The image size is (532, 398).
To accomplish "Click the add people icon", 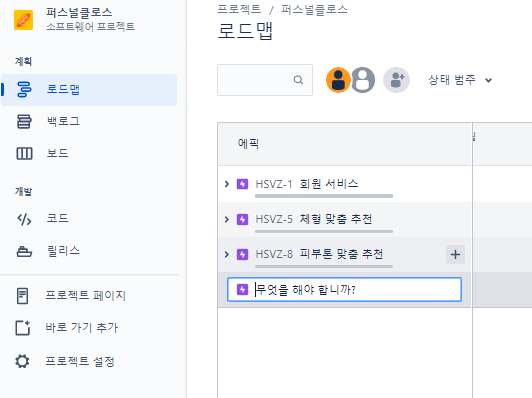I will (396, 80).
